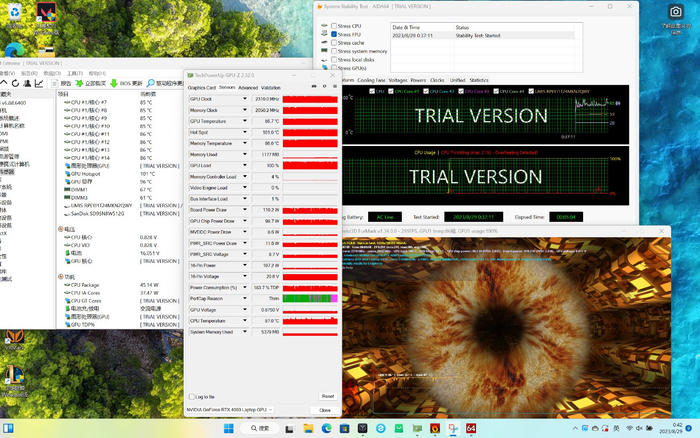
Task: Switch to the Graphics Card tab
Action: click(x=202, y=87)
